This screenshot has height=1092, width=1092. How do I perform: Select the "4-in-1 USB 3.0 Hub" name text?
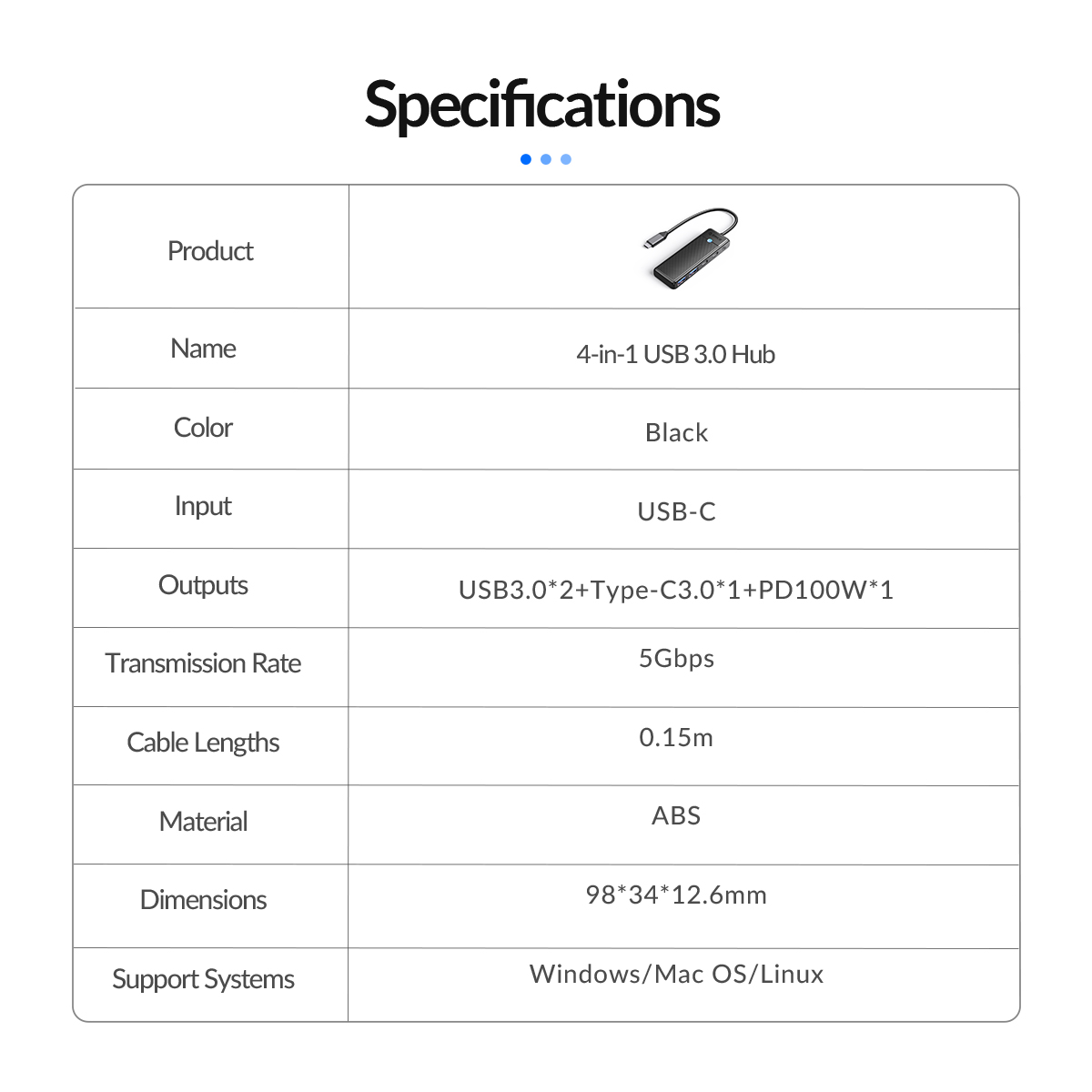tap(675, 355)
